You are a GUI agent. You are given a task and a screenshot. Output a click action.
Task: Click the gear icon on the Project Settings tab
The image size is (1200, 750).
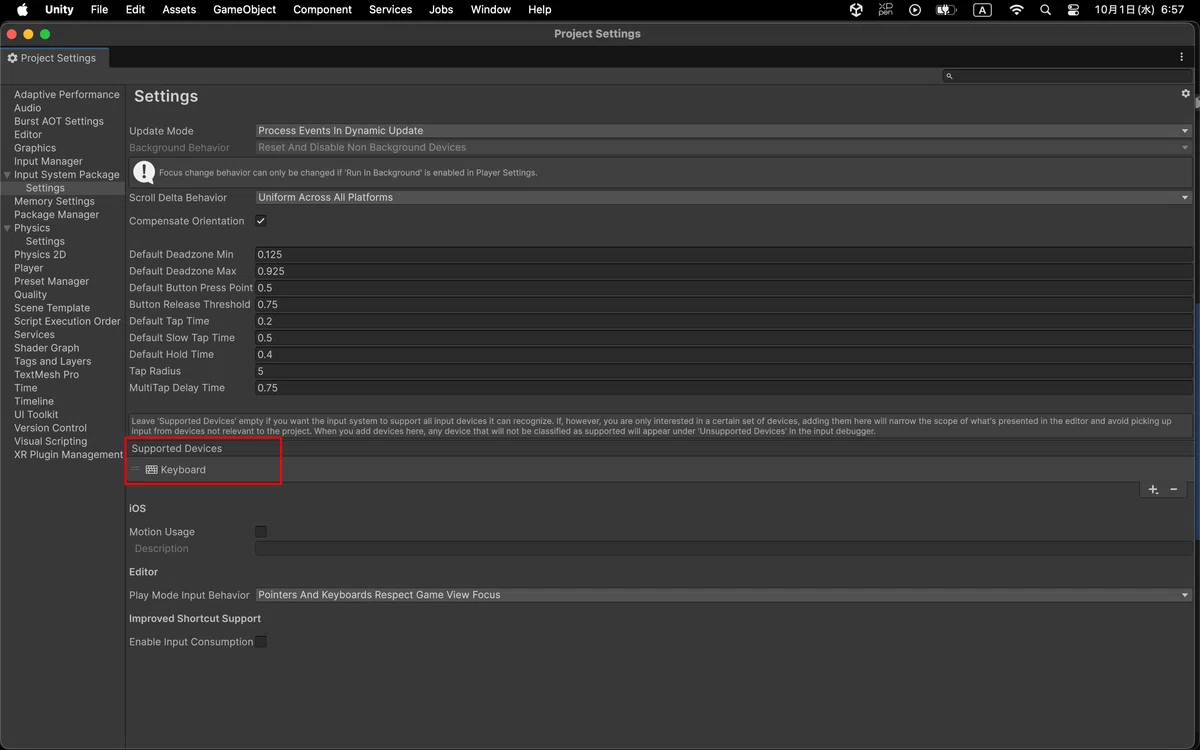coord(12,58)
